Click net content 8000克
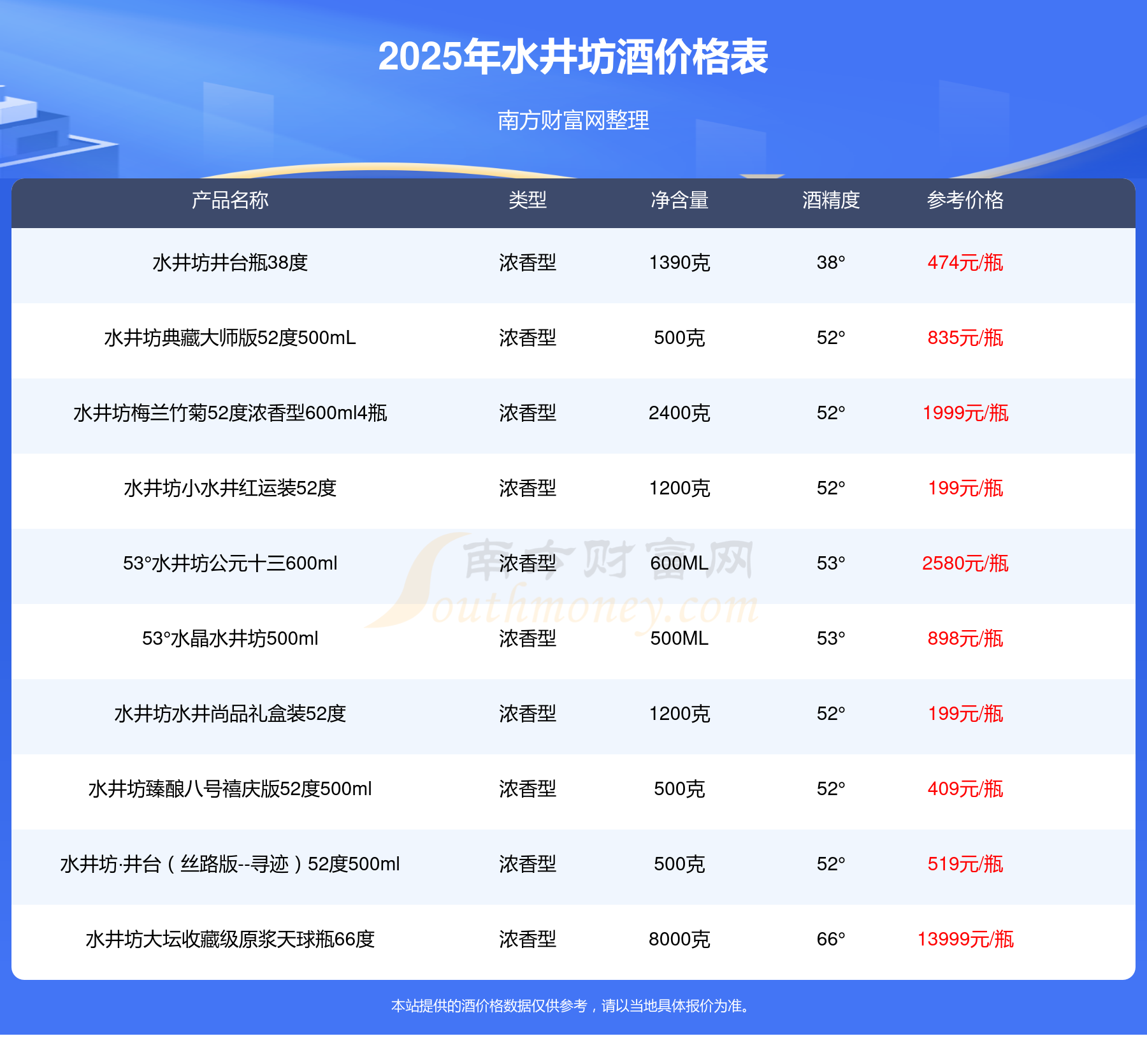 click(679, 939)
